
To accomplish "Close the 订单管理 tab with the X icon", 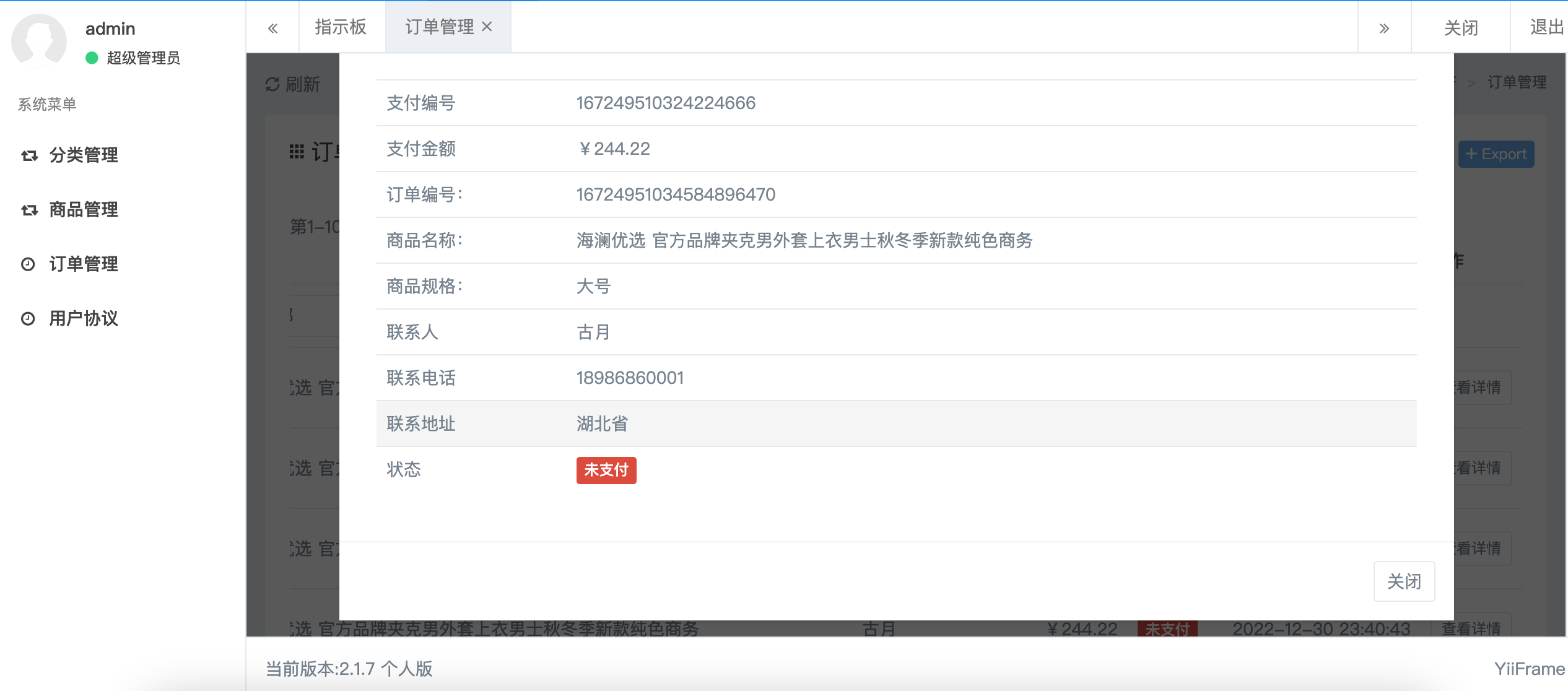I will pos(487,27).
